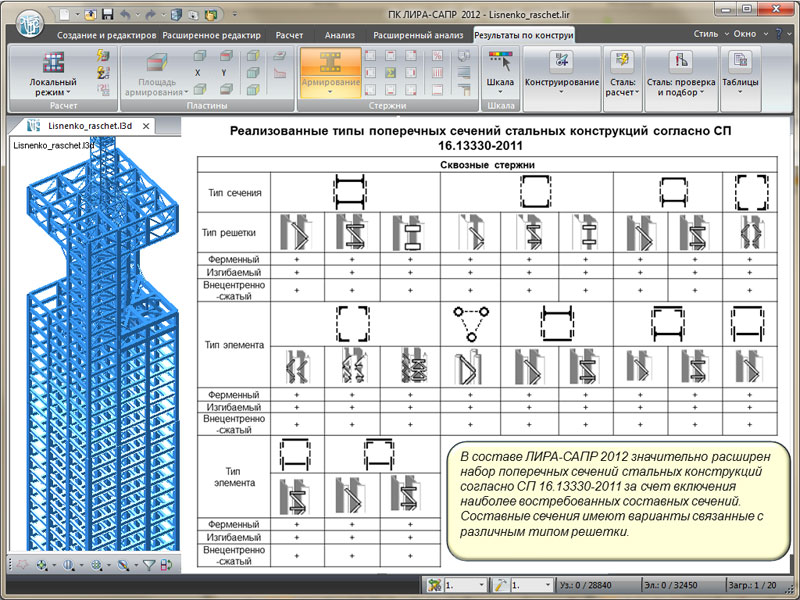Select the Lisnenko_raschet.l3d document tab
The width and height of the screenshot is (800, 600).
(88, 126)
